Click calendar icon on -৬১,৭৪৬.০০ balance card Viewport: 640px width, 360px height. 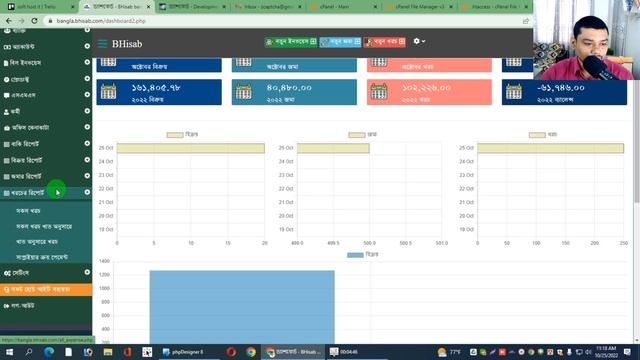point(514,92)
